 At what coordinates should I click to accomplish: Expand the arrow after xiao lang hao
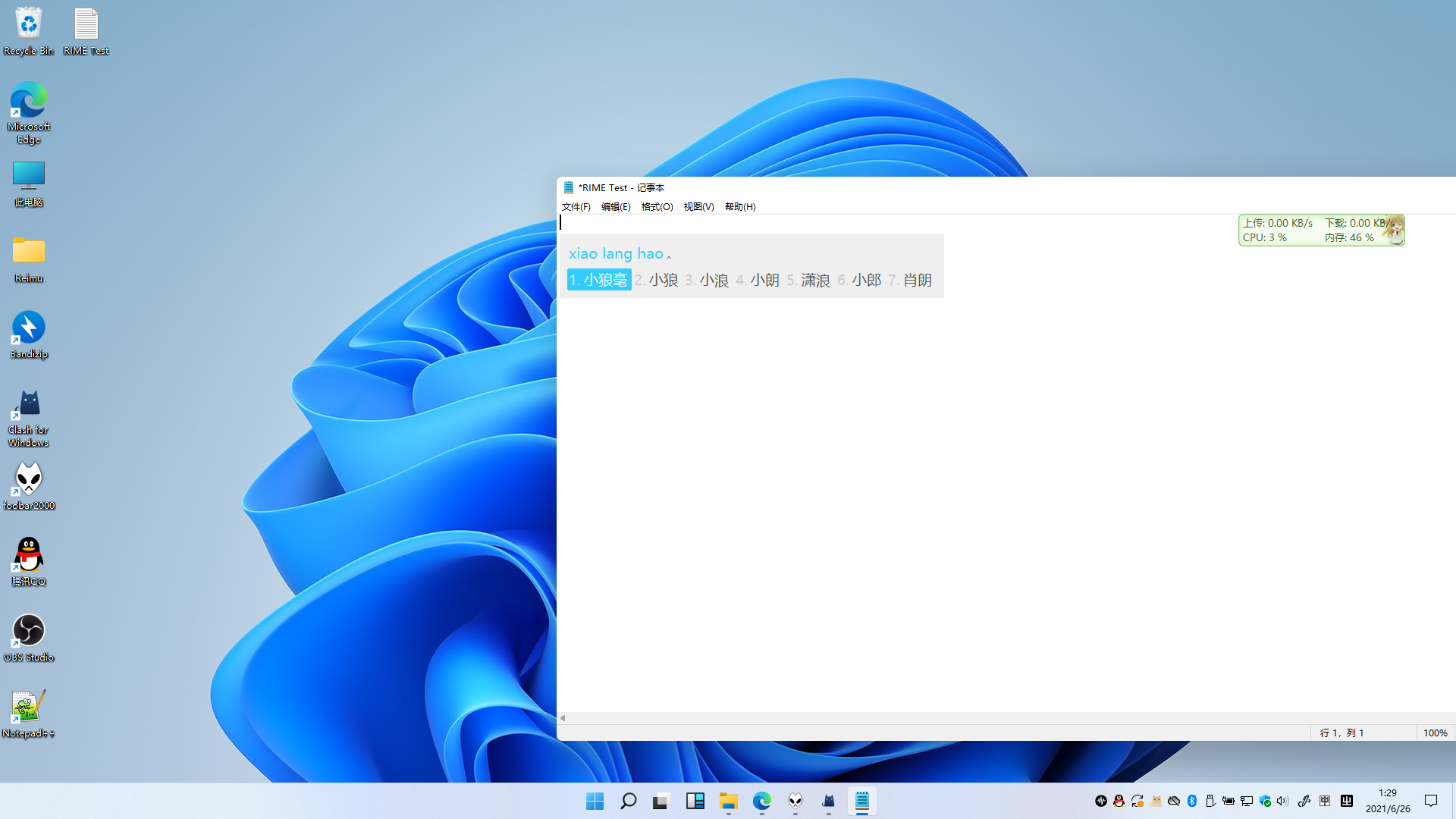670,256
